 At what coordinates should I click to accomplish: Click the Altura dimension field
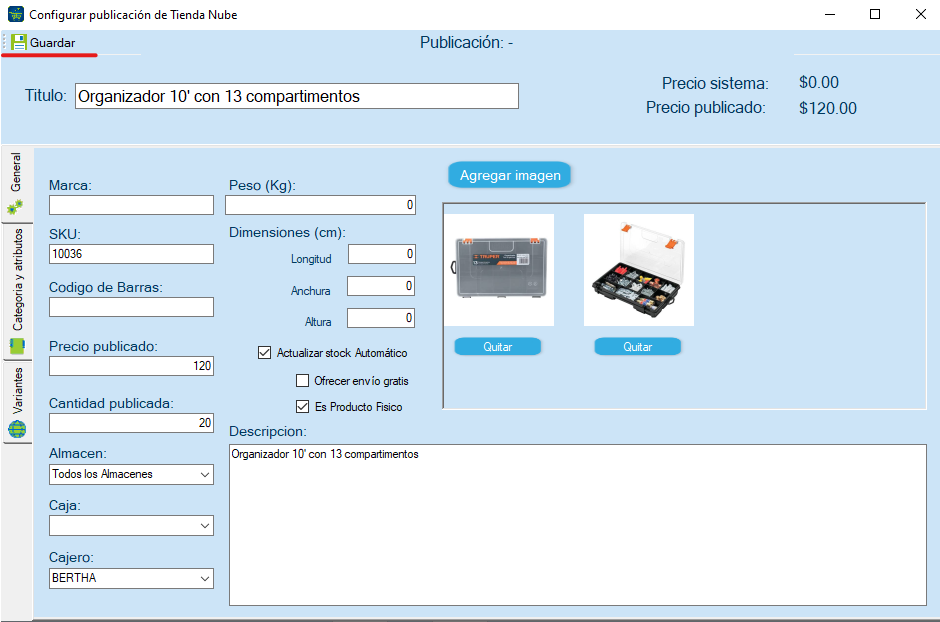click(381, 318)
